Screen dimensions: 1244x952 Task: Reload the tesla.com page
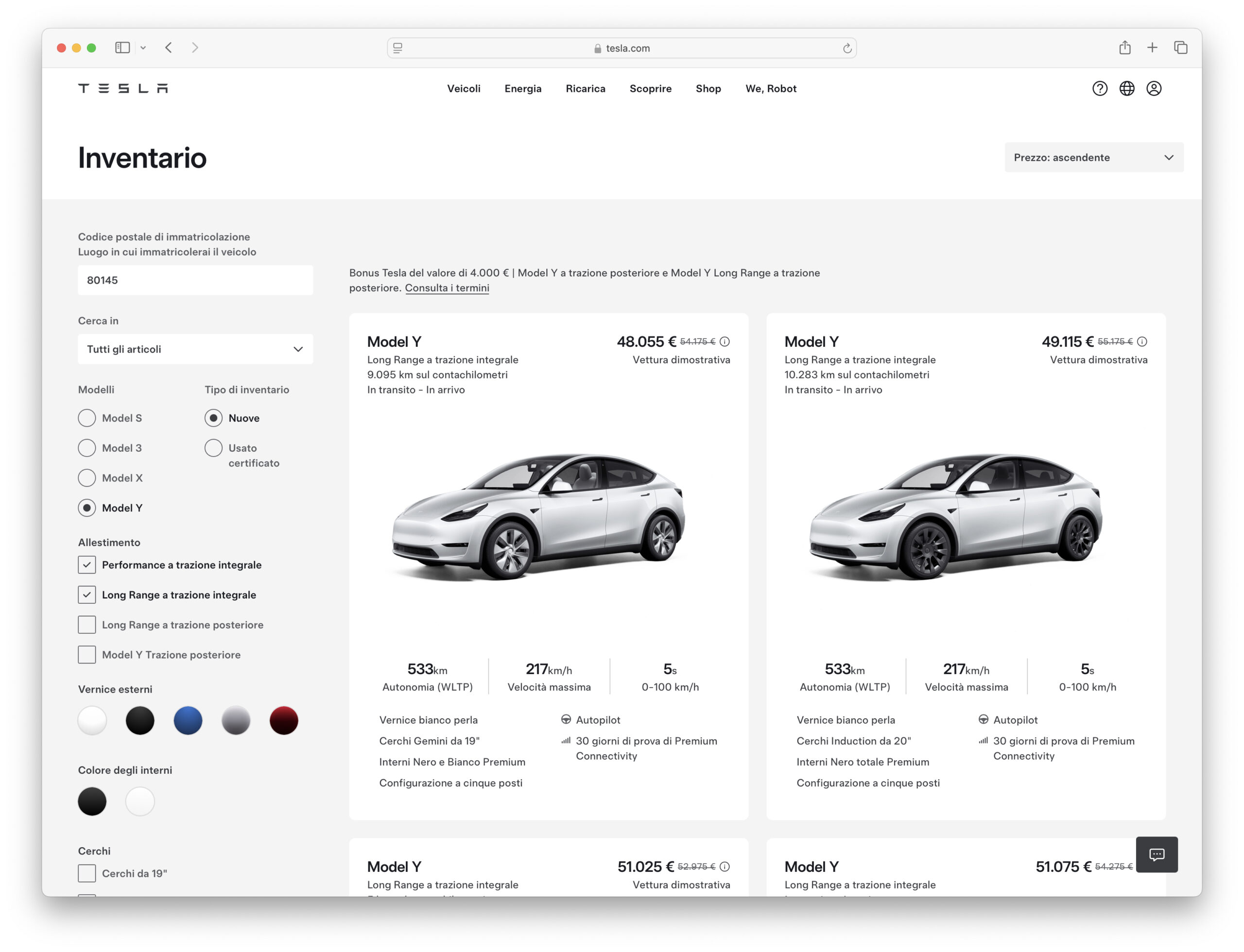point(847,48)
